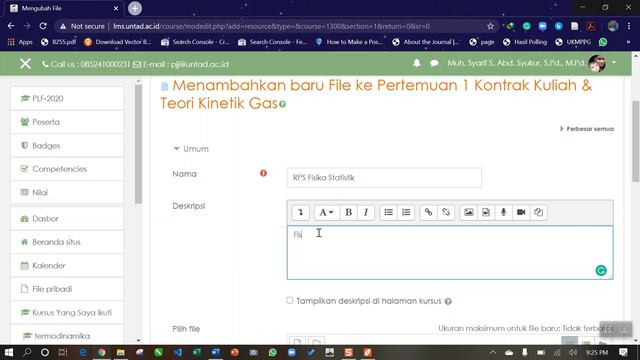Viewport: 640px width, 360px height.
Task: Show hidden system tray icons
Action: pos(493,352)
